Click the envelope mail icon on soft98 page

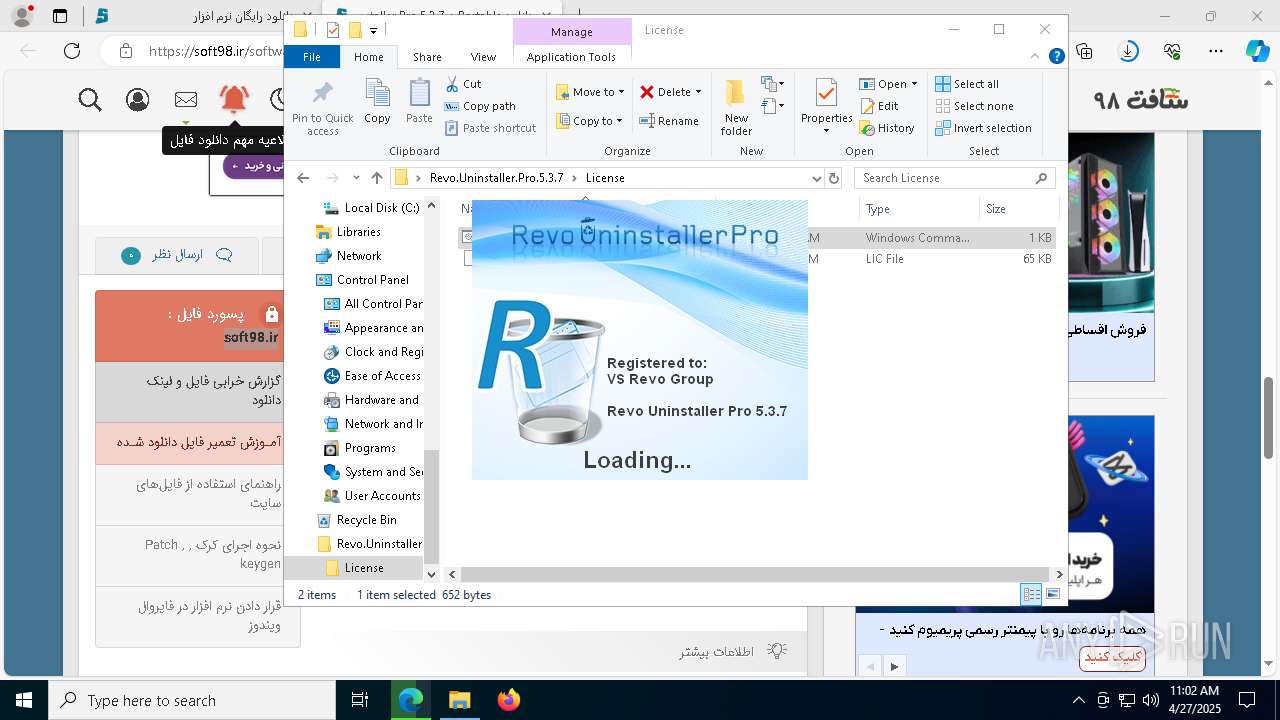click(186, 99)
